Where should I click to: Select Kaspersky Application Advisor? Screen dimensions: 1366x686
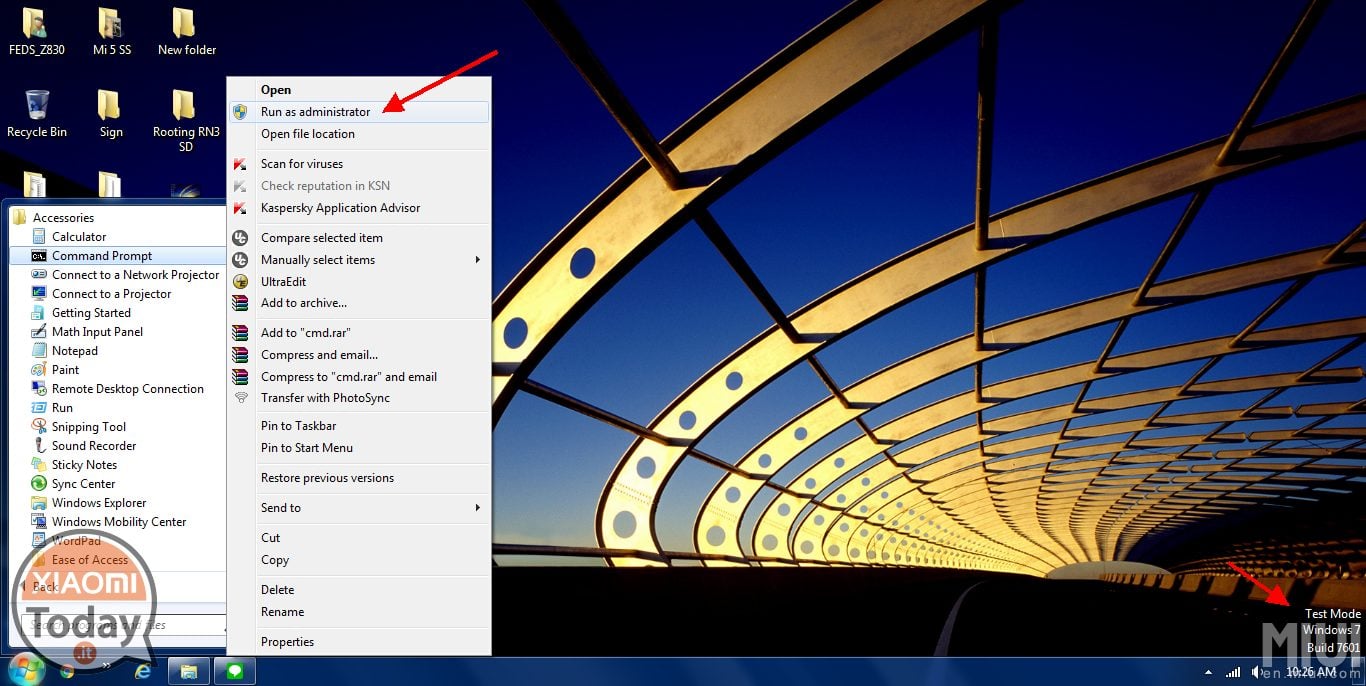360,208
